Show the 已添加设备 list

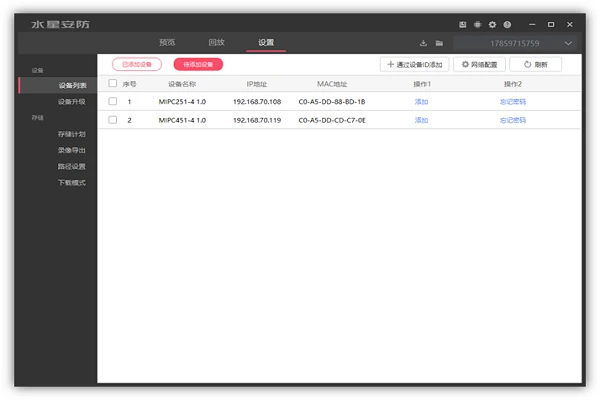(137, 64)
